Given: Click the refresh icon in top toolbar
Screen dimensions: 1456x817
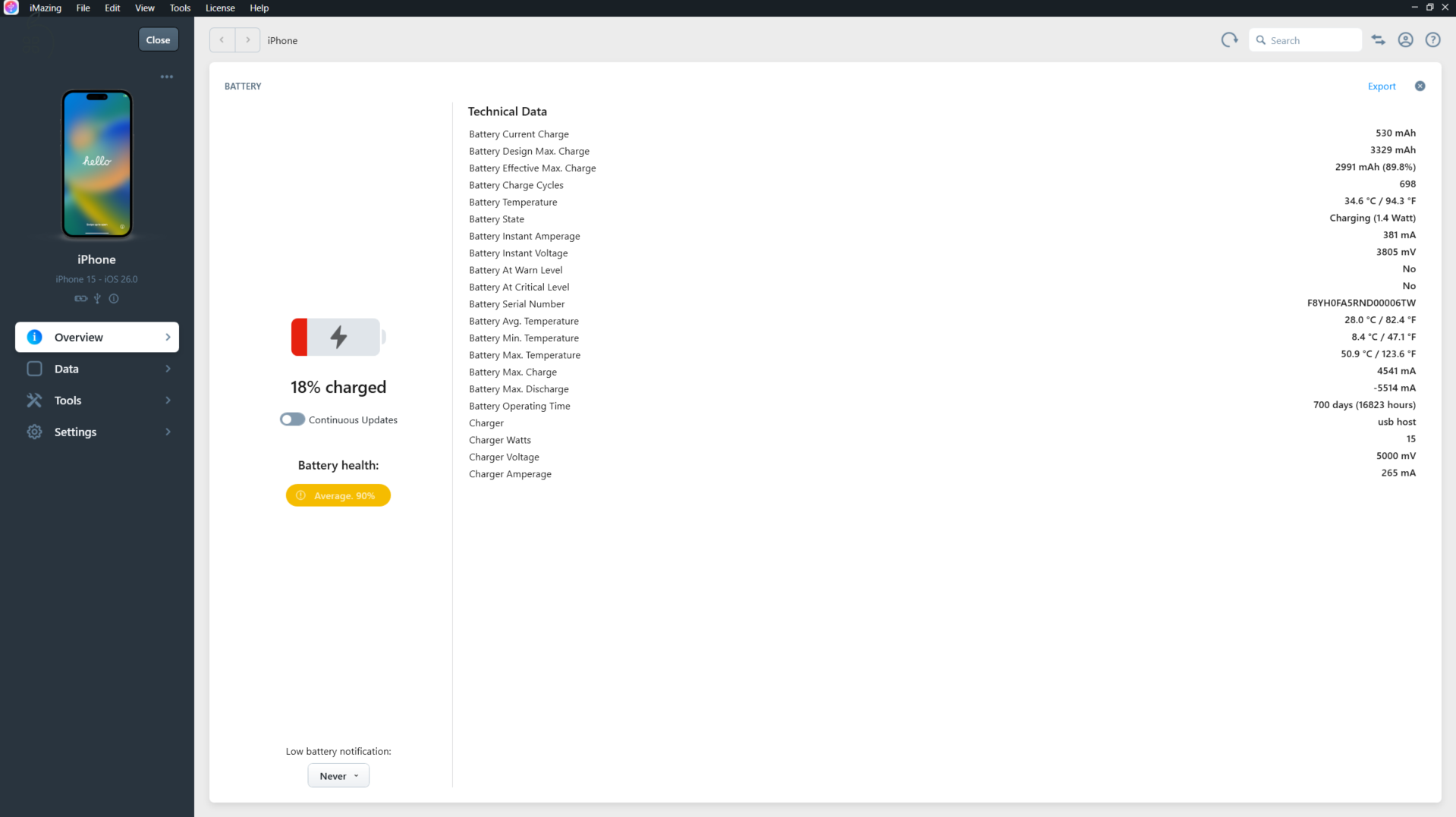Looking at the screenshot, I should point(1229,40).
